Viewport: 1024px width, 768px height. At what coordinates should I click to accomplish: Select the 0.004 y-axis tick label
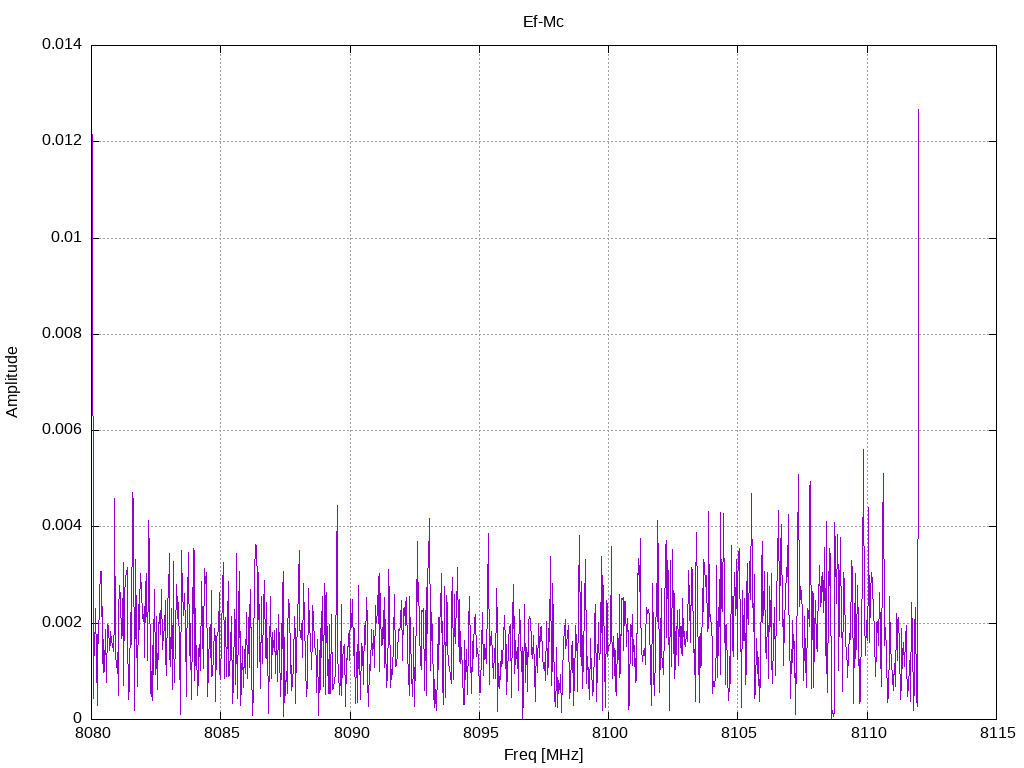pos(61,526)
